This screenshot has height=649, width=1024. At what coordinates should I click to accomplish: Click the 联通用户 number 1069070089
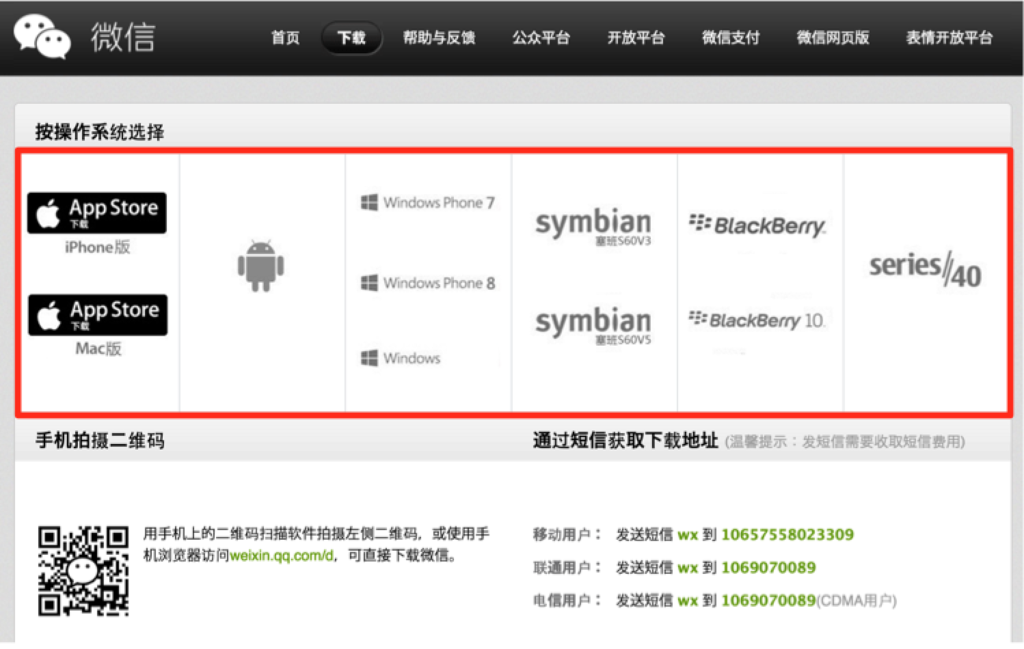point(769,567)
